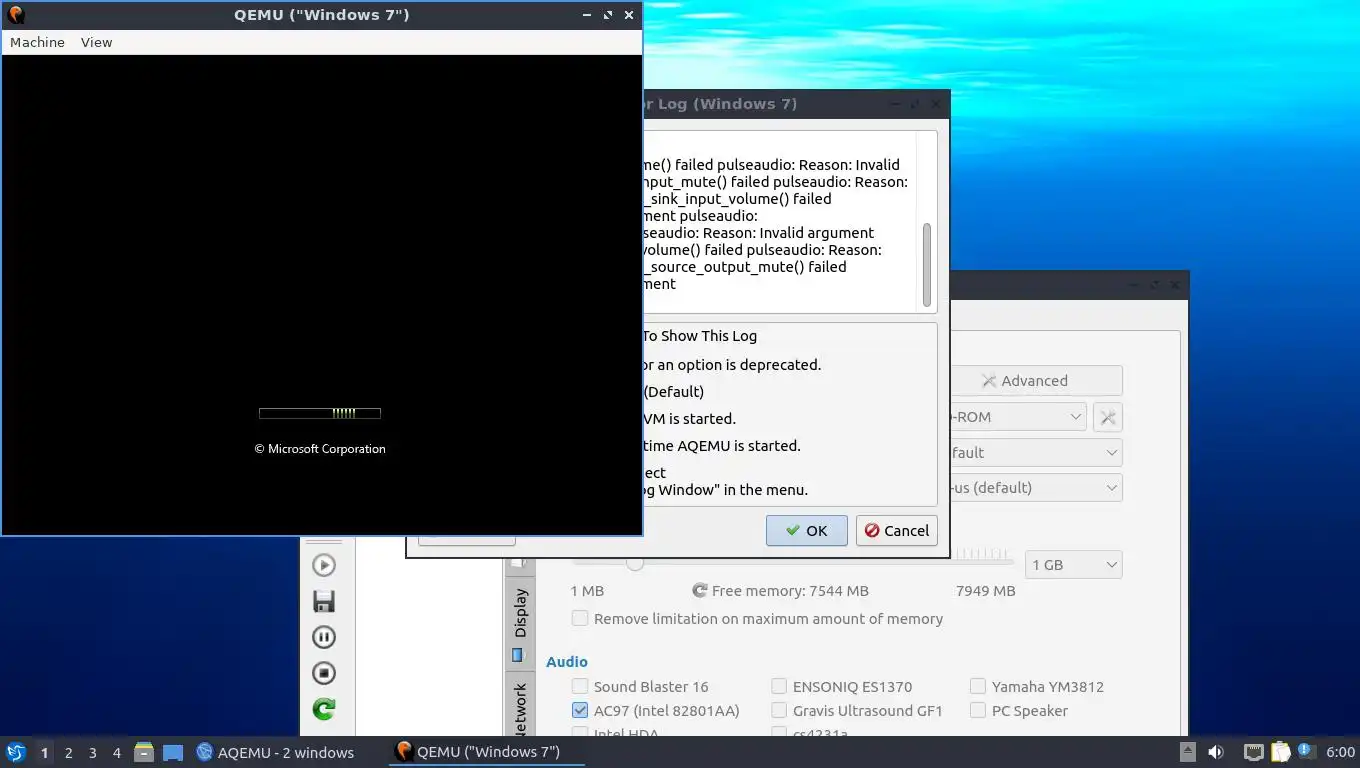Switch to the Network vertical tab
The image size is (1360, 768).
point(520,706)
